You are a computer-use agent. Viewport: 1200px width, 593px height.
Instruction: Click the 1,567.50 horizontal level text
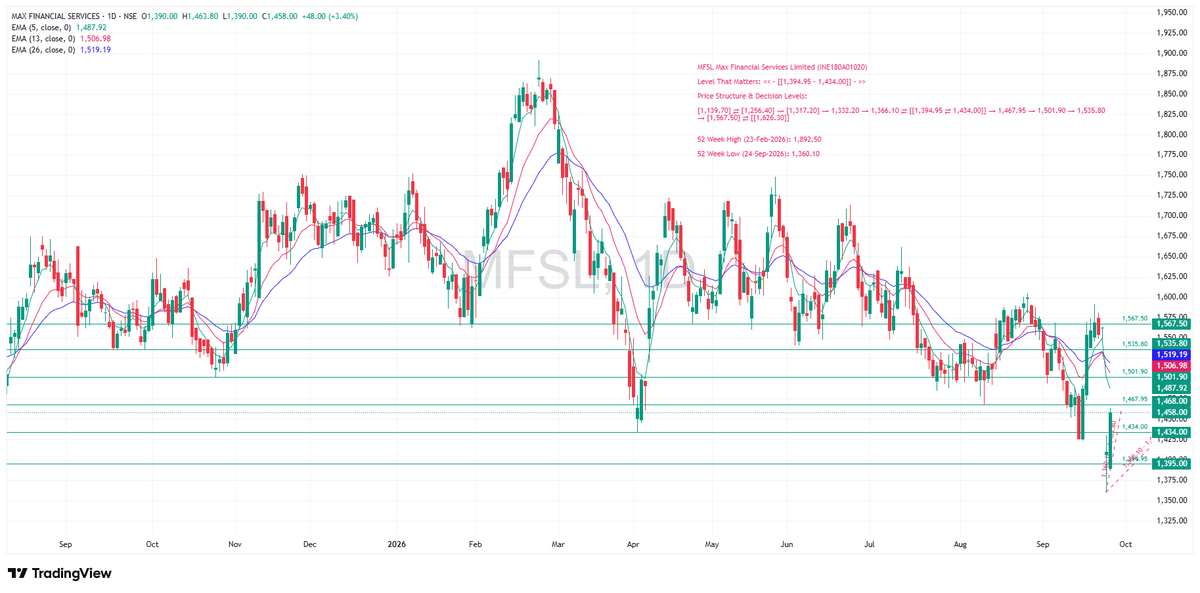[x=1133, y=318]
